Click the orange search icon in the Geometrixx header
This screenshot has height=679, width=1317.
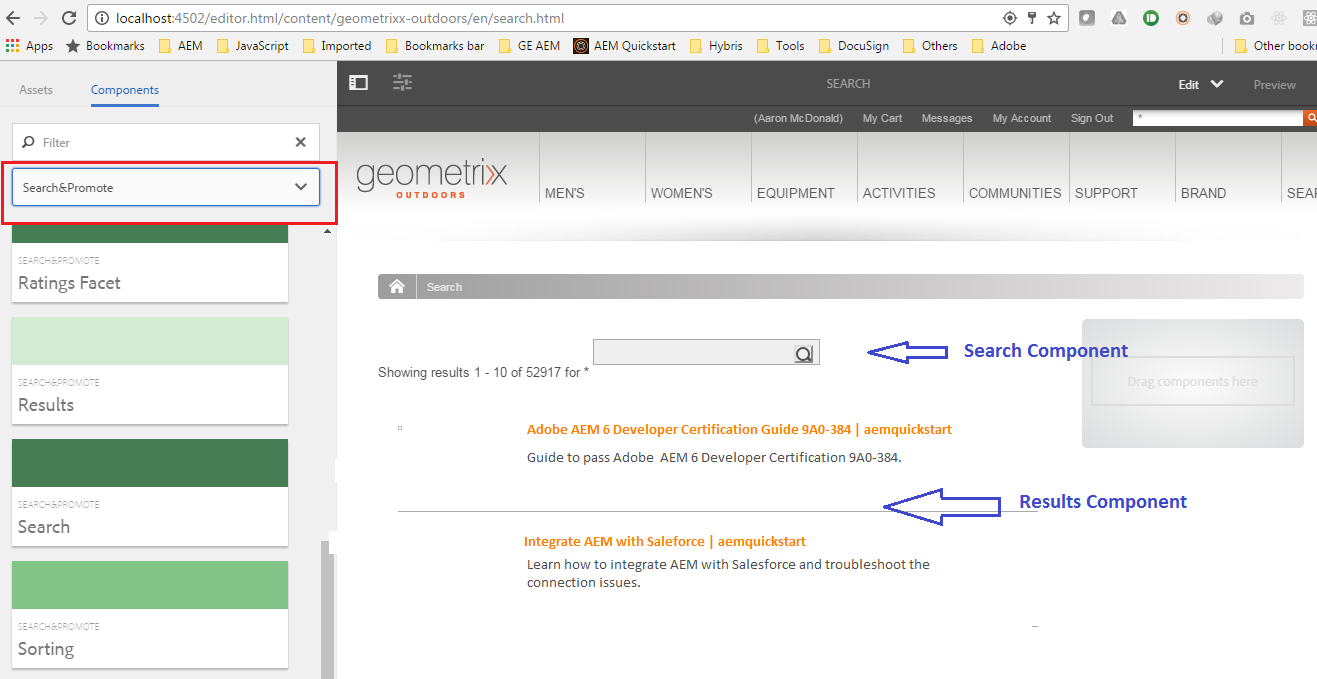coord(1311,117)
